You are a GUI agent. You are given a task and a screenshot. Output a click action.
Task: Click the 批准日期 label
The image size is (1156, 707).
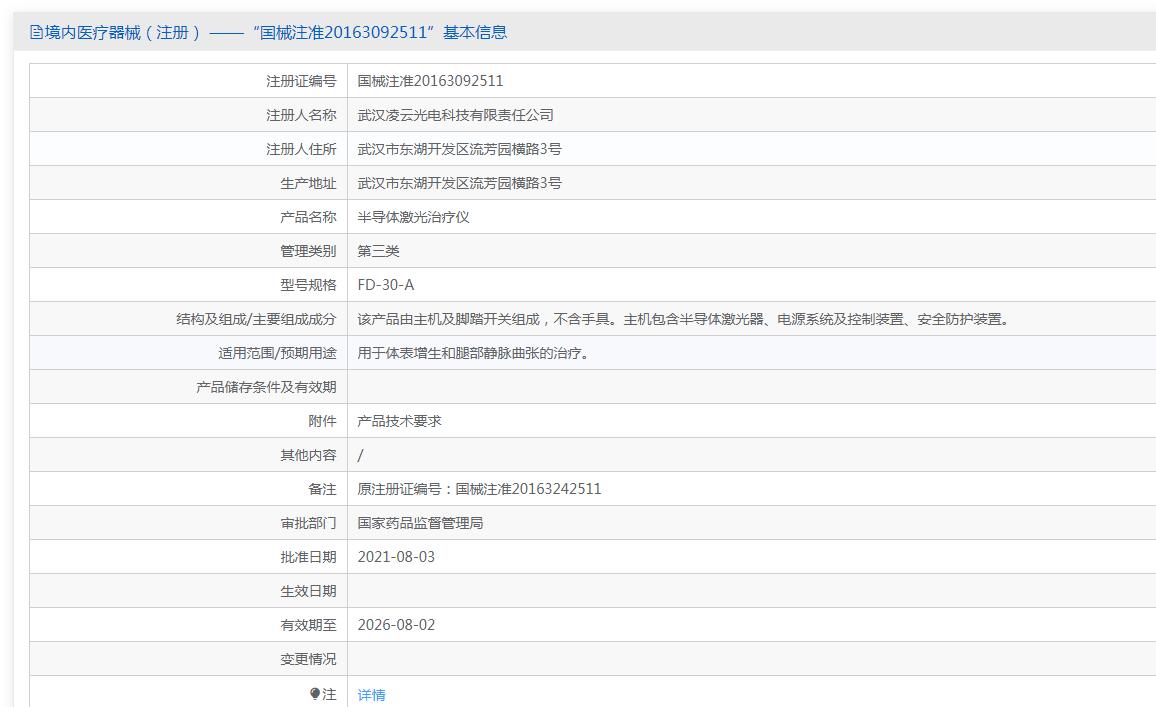pos(308,557)
